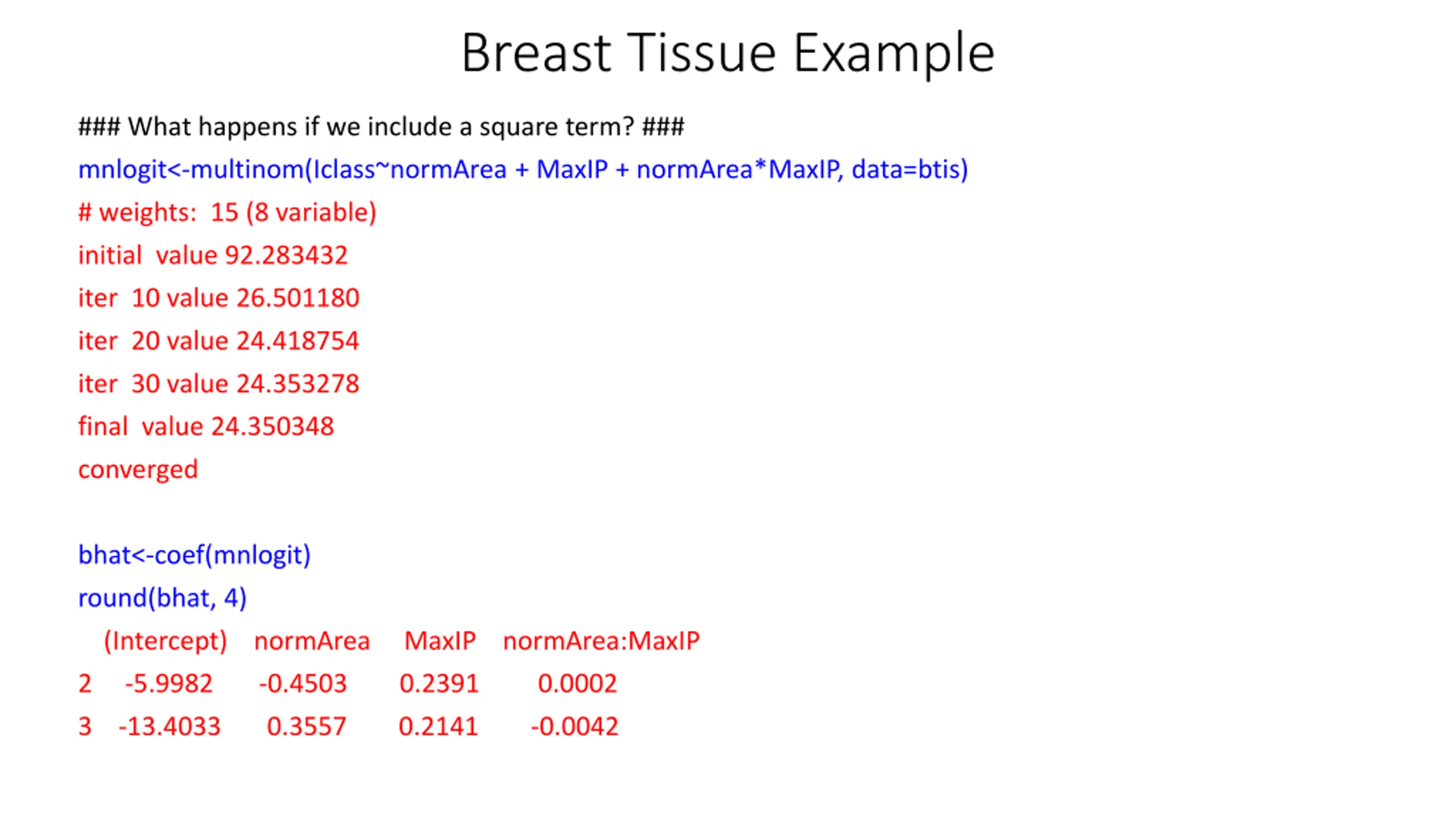Click the intercept value -5.9982
This screenshot has width=1456, height=819.
tap(168, 684)
